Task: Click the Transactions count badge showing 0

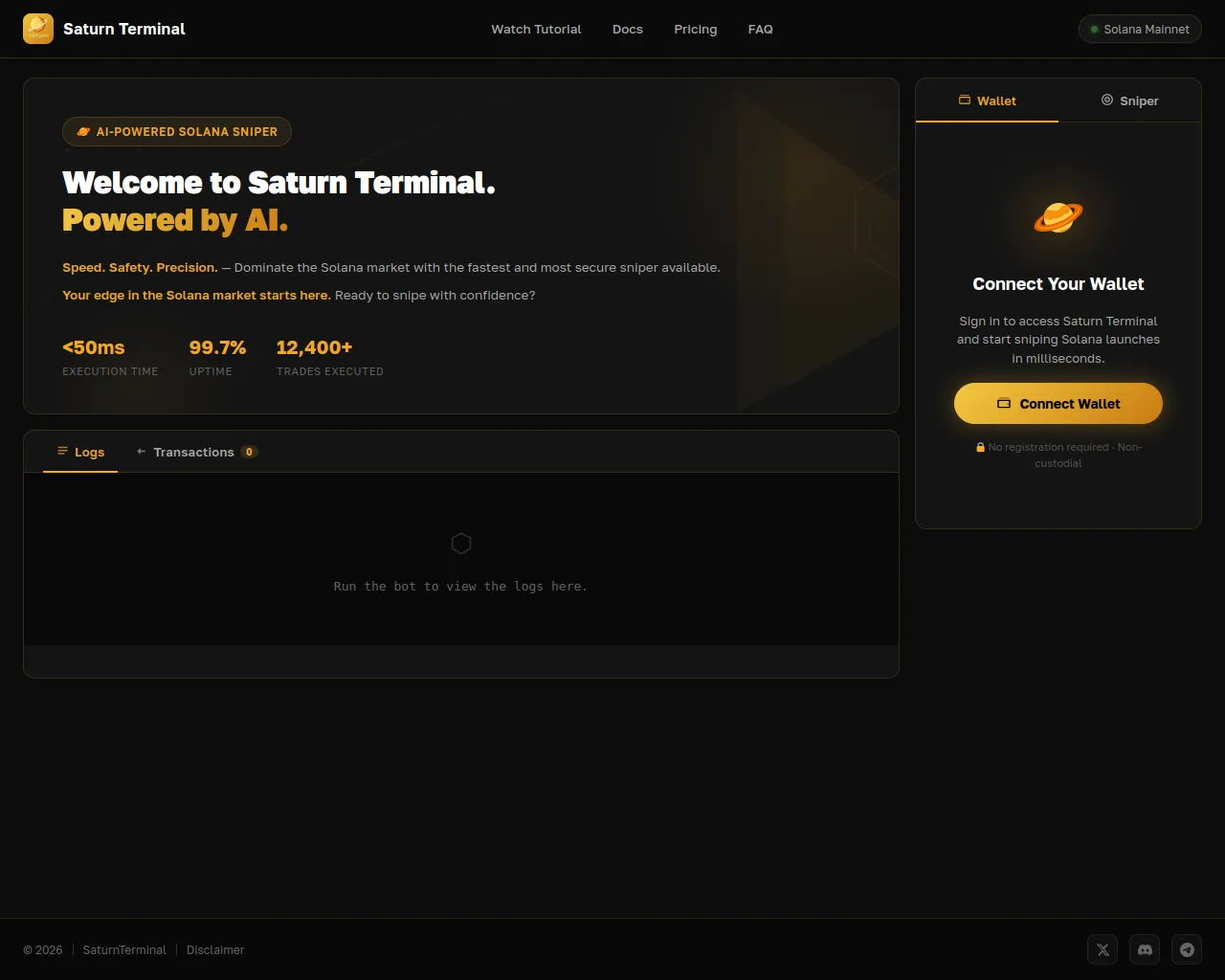Action: tap(249, 452)
